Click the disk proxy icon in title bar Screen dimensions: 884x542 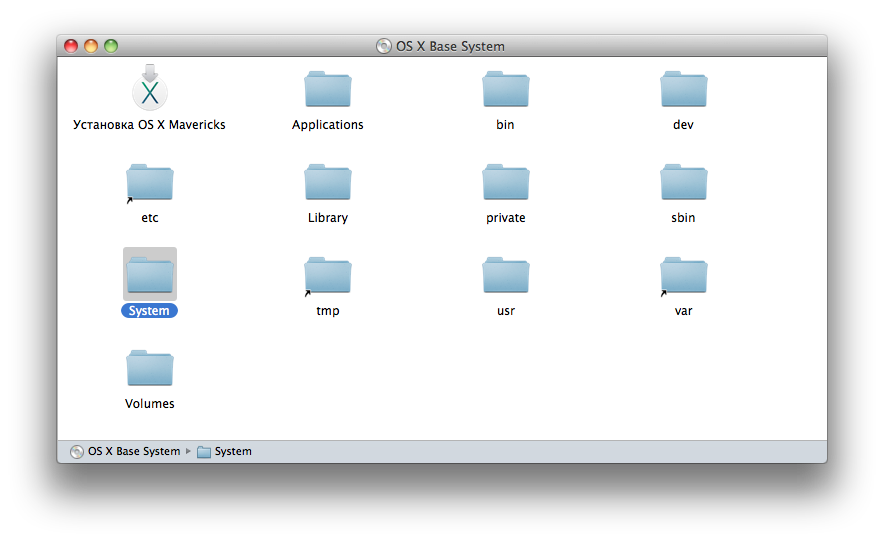[x=384, y=46]
